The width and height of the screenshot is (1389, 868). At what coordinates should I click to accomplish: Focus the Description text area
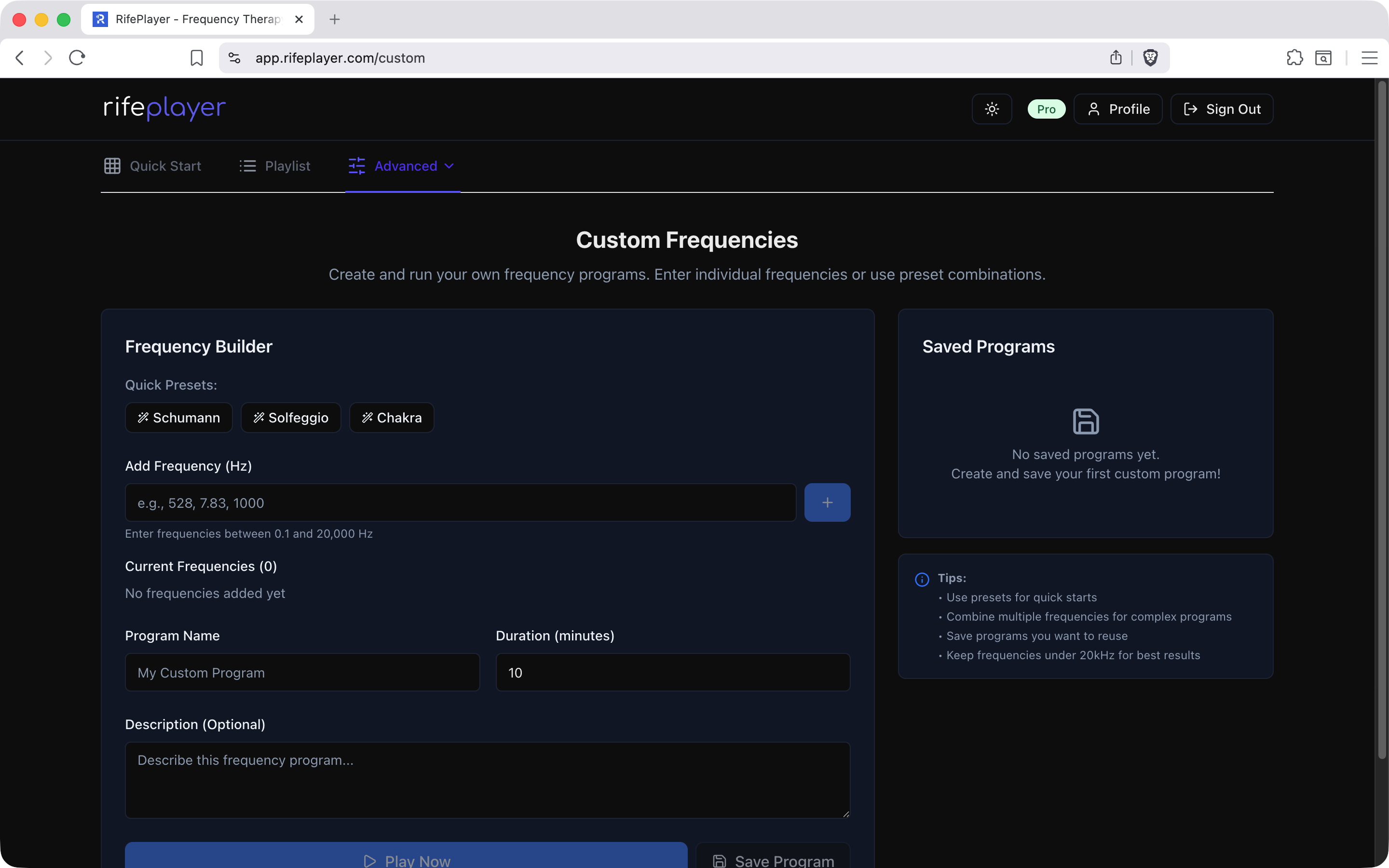(488, 780)
